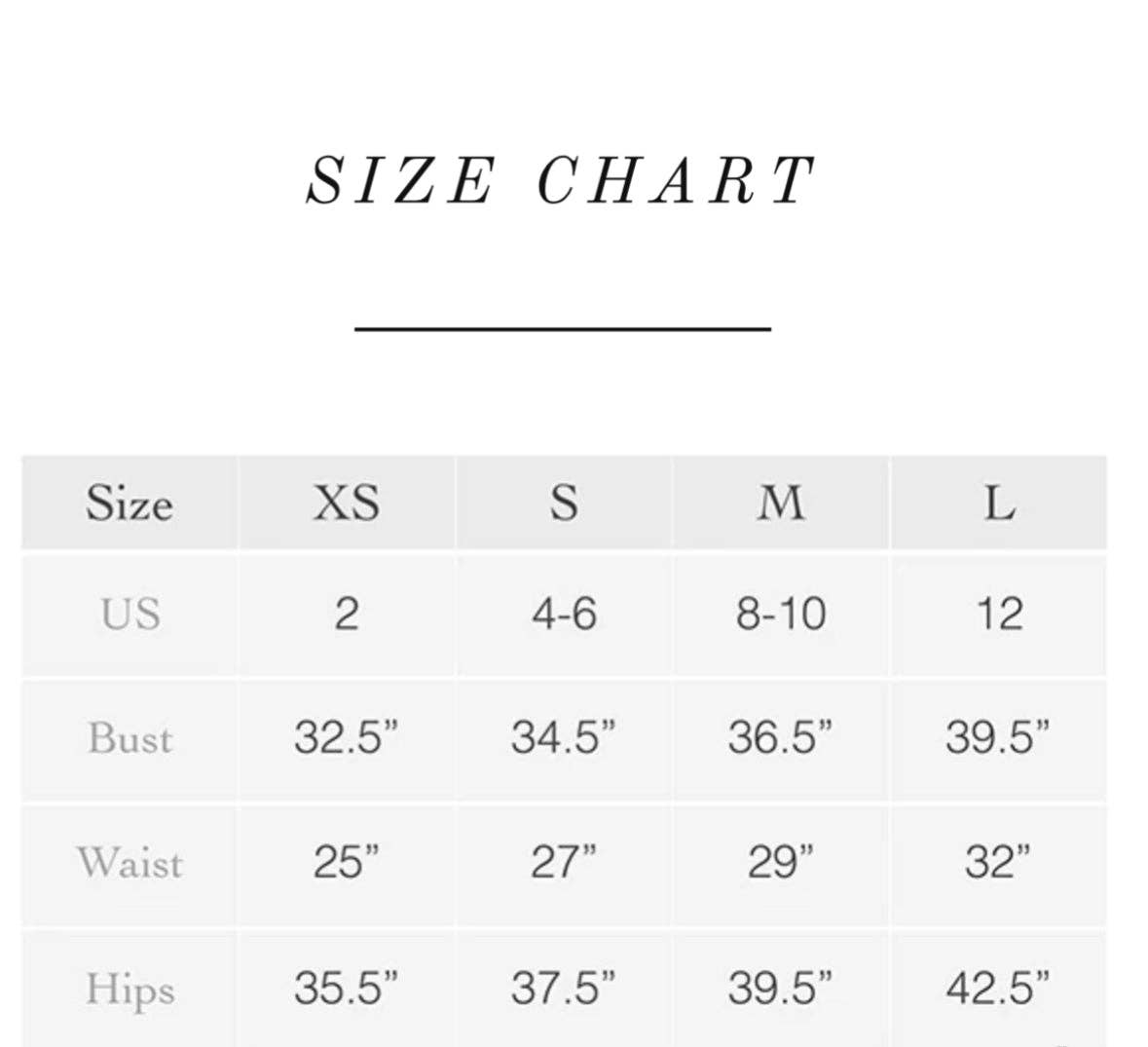This screenshot has width=1148, height=1047.
Task: Click the SIZE CHART title
Action: [560, 181]
